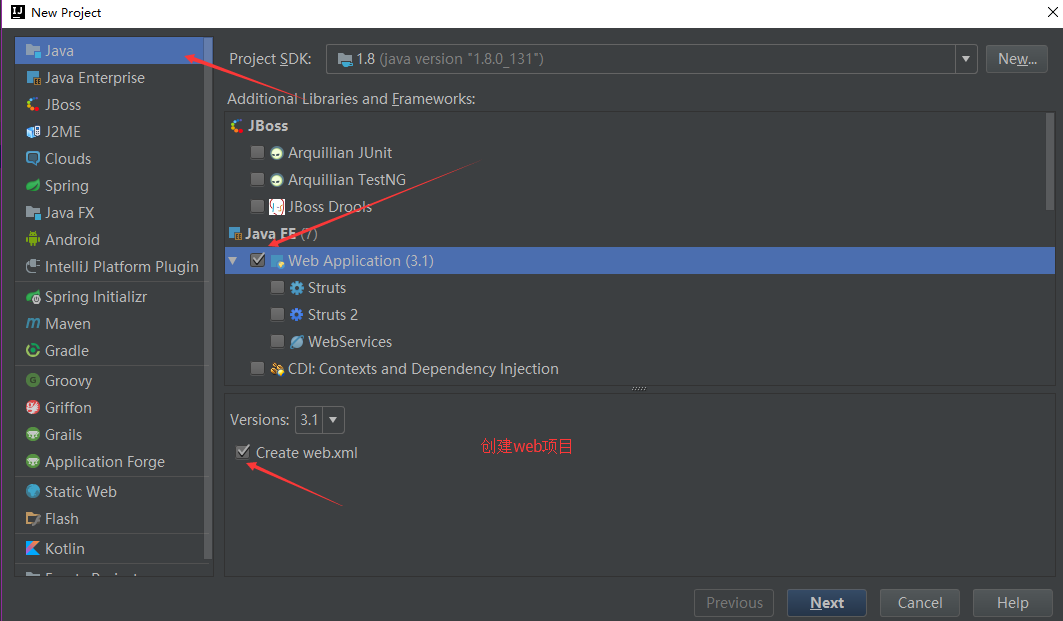Click the Gradle icon
The height and width of the screenshot is (621, 1063).
(33, 350)
